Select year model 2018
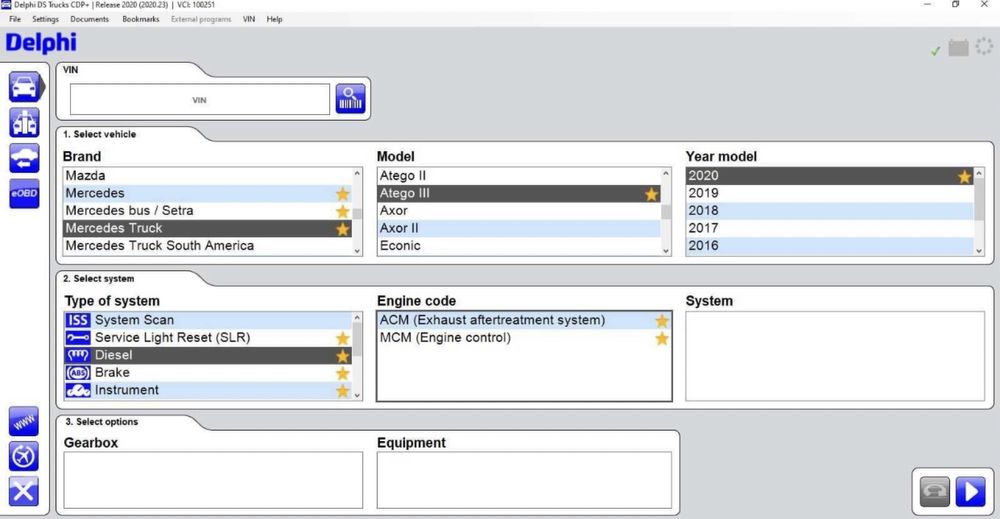1000x519 pixels. 830,211
